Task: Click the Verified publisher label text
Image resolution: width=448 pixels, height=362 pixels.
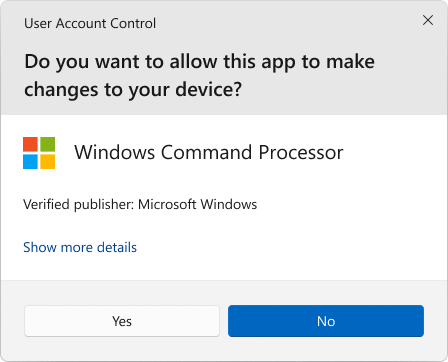Action: [79, 204]
